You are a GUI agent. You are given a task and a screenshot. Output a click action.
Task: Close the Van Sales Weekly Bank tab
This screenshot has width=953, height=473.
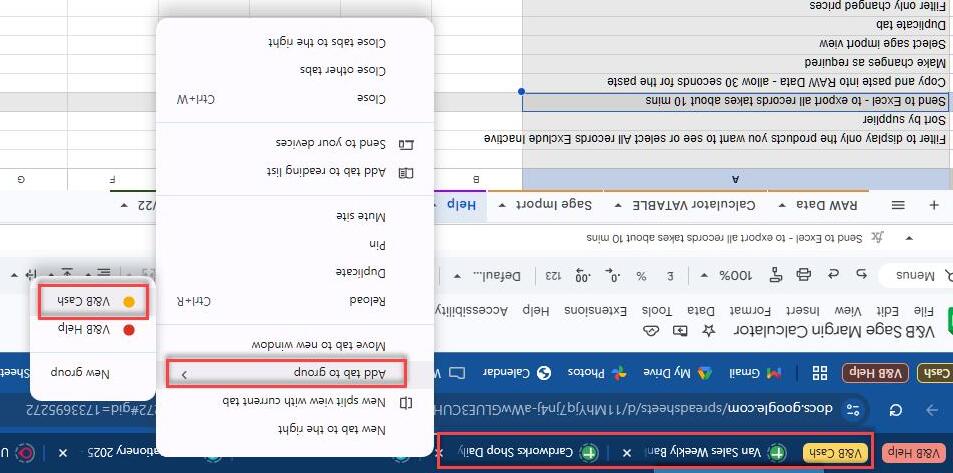[627, 453]
